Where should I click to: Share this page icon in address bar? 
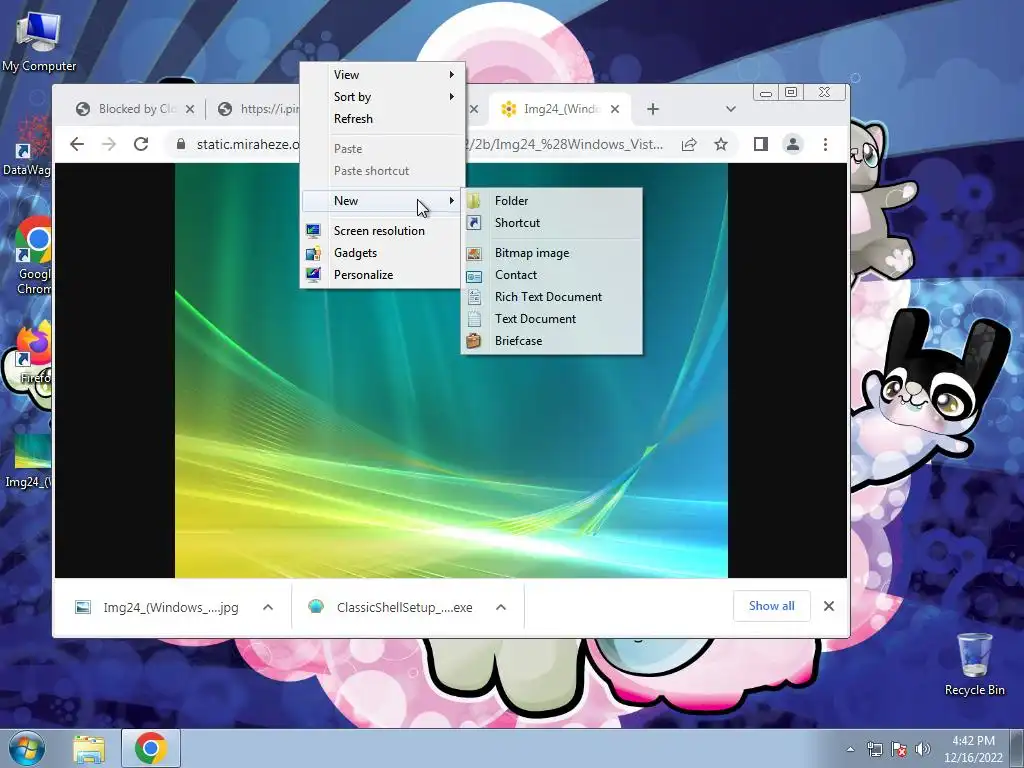pyautogui.click(x=689, y=144)
